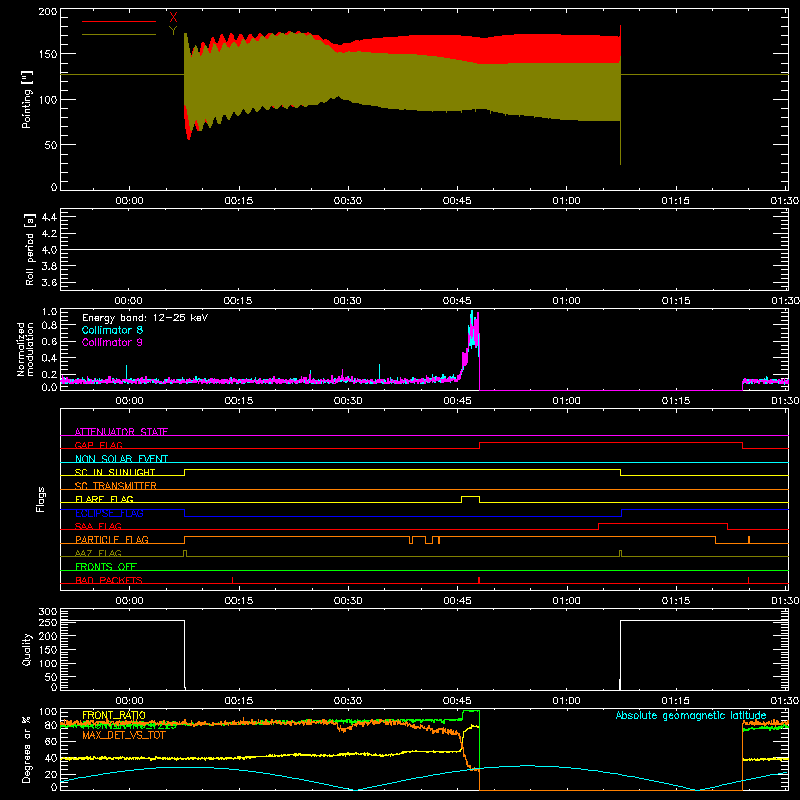Select the 00:00 time label under Quality plot

click(129, 701)
